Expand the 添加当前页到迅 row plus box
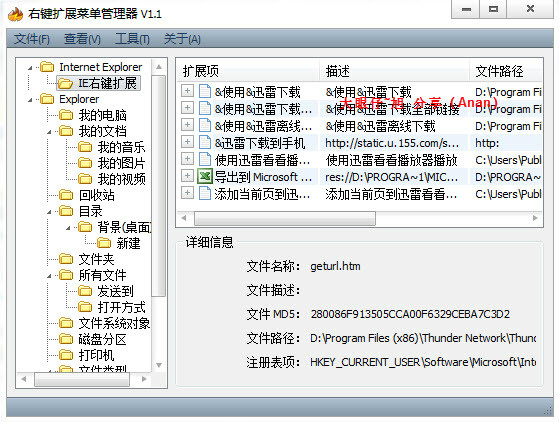 187,193
